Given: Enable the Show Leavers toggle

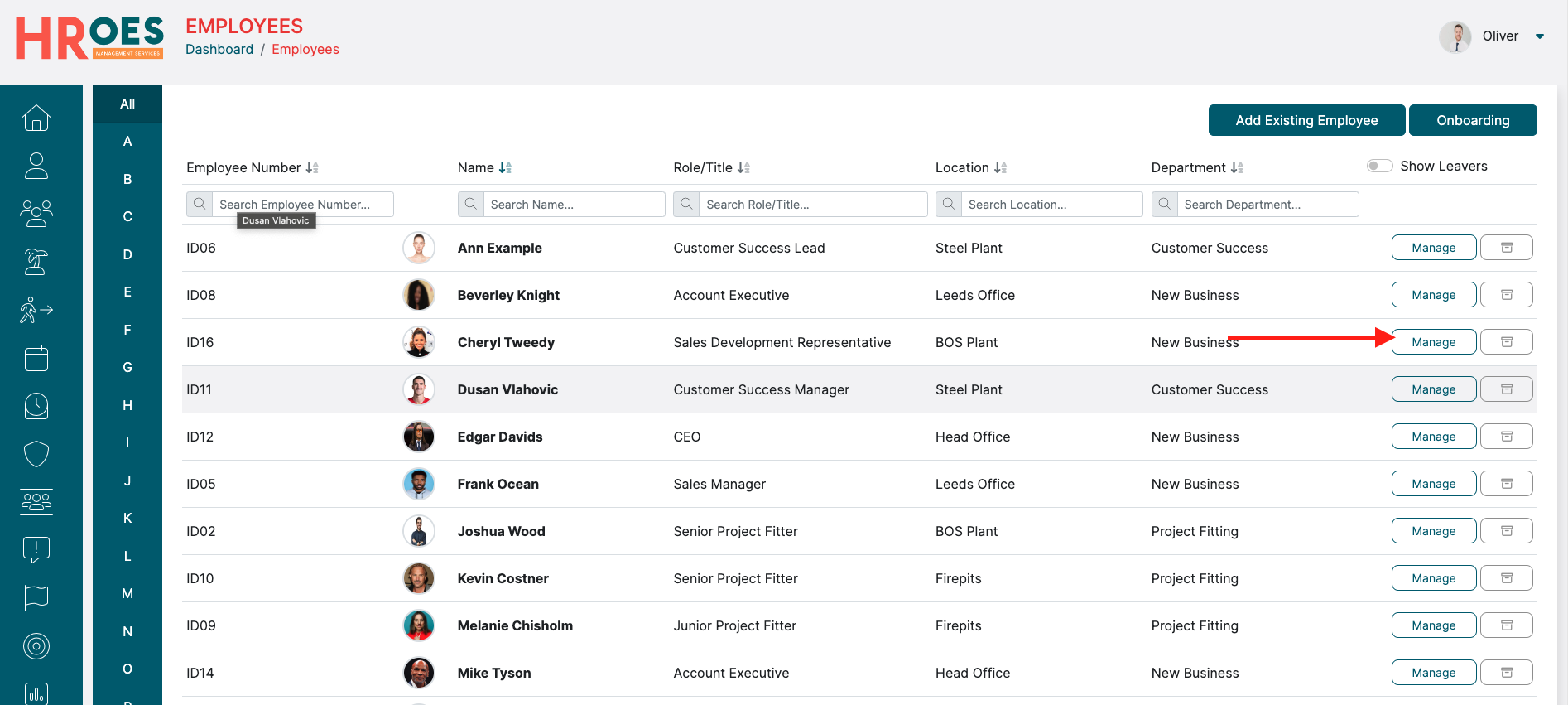Looking at the screenshot, I should click(1379, 166).
